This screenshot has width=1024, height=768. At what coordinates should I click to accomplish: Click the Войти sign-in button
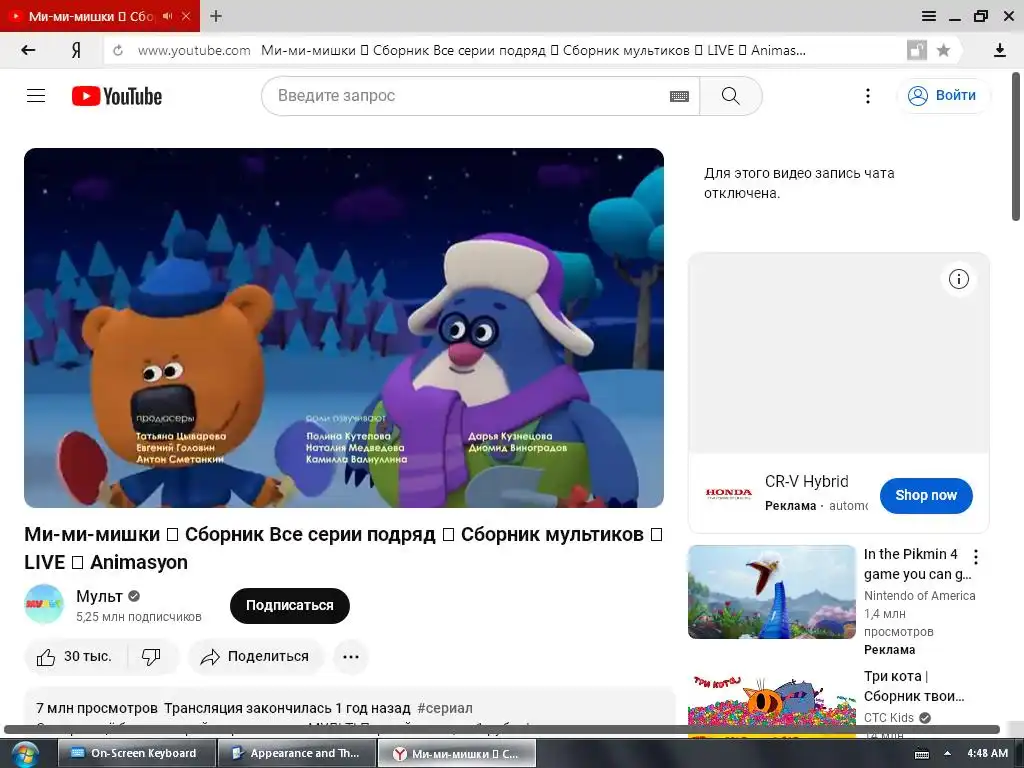(x=944, y=95)
